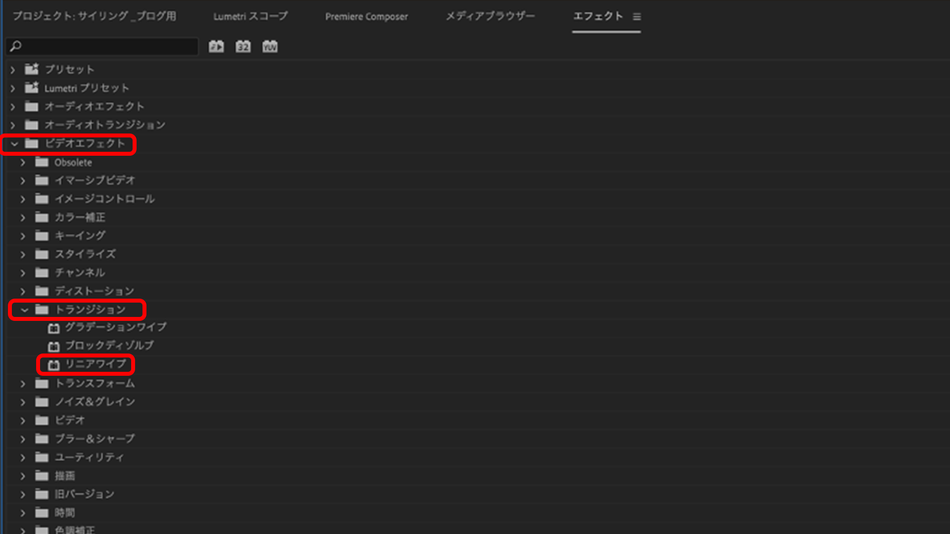
Task: Expand the Lumetri プリセット bin
Action: pyautogui.click(x=13, y=88)
